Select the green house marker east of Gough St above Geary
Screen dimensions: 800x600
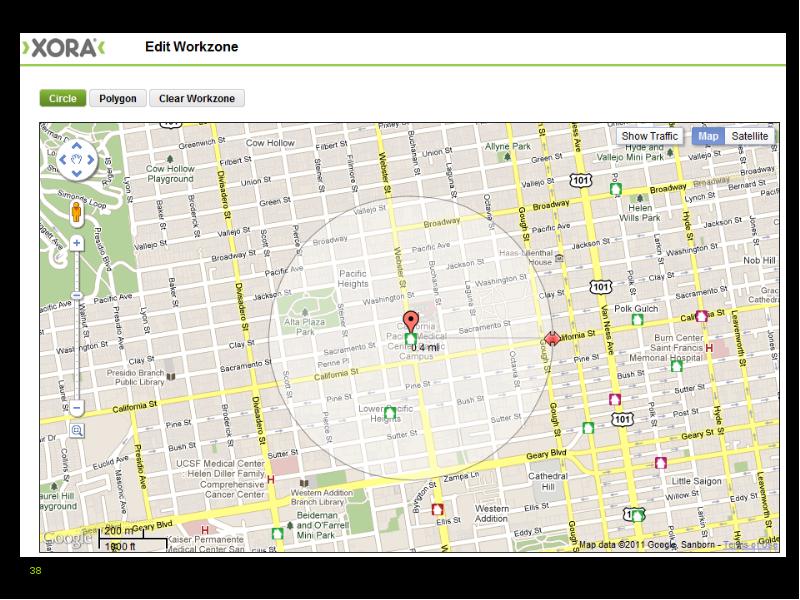point(588,428)
